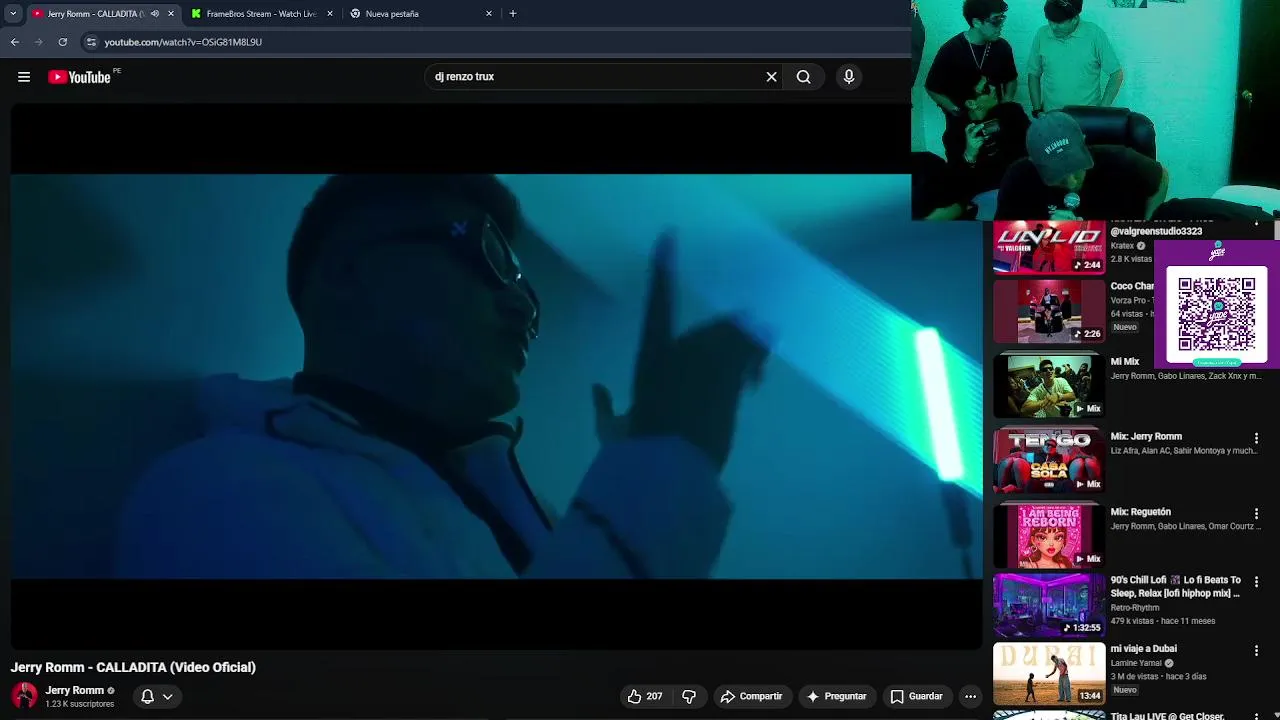Open the Mix: Jerry Romm title
Image resolution: width=1280 pixels, height=720 pixels.
coord(1146,437)
